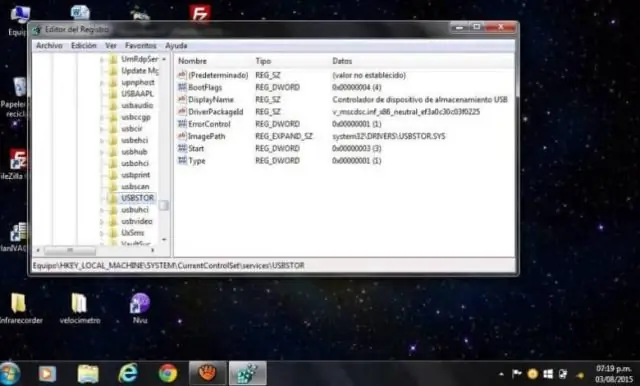The image size is (640, 386).
Task: Expand the usbvideo tree node
Action: pos(102,222)
